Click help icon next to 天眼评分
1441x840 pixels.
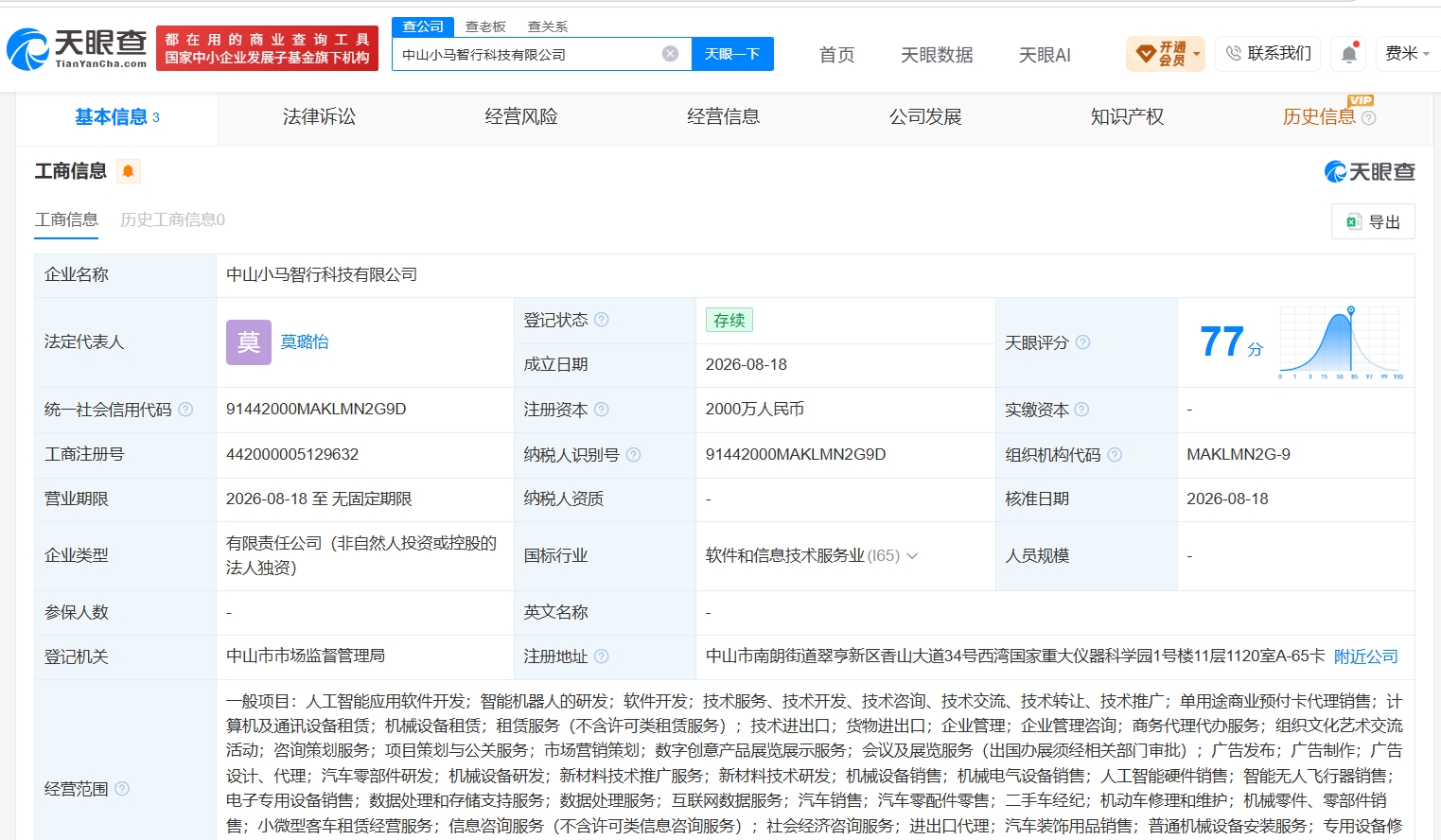pos(1082,342)
